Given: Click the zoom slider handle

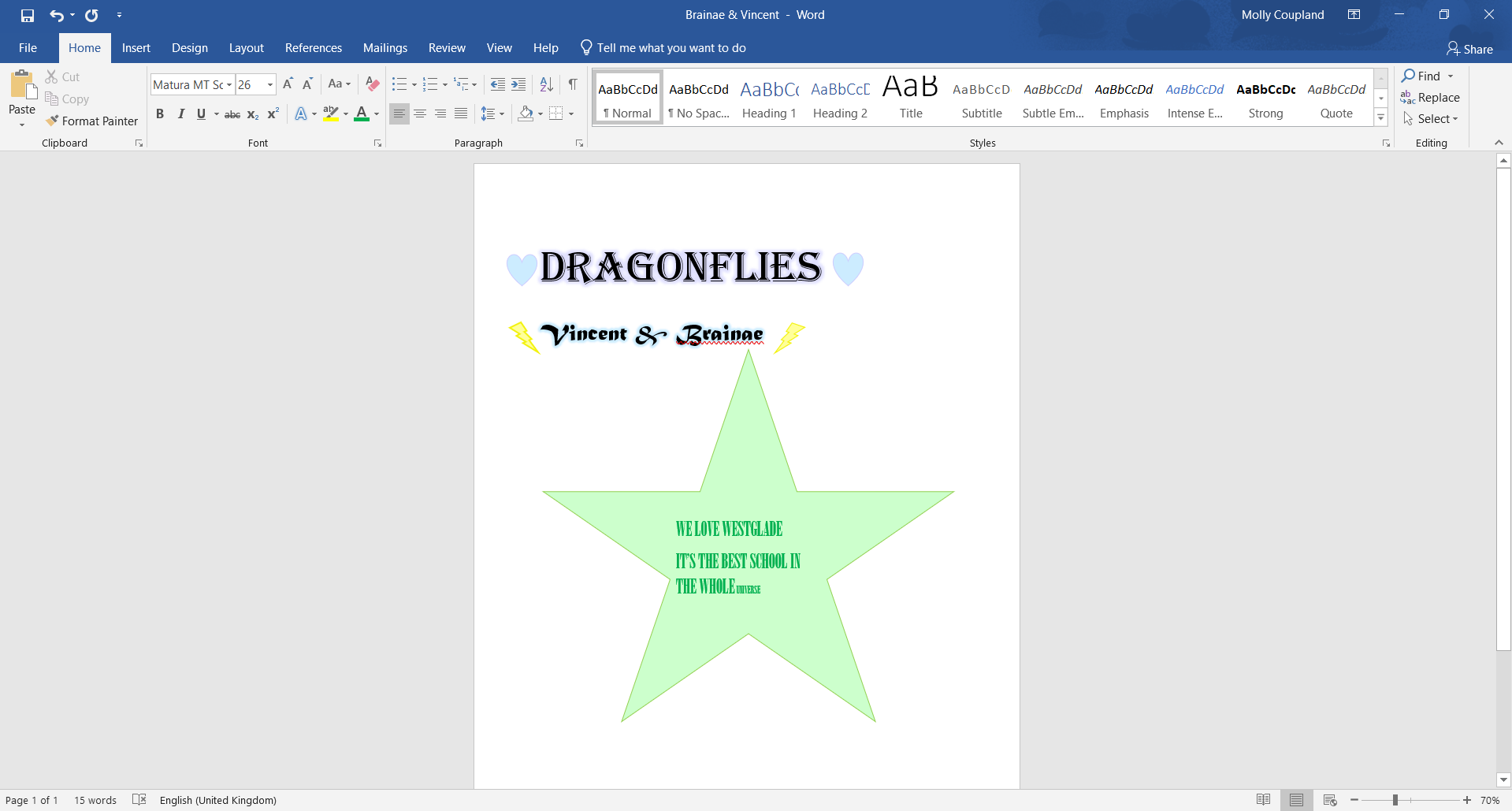Looking at the screenshot, I should [1395, 800].
